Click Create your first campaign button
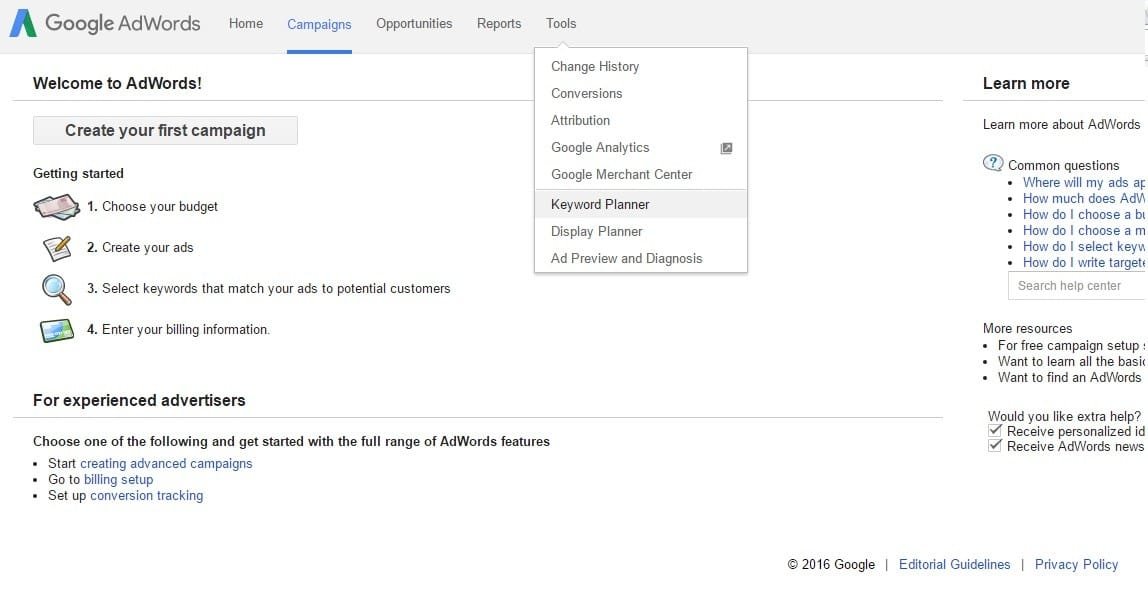Viewport: 1148px width, 608px height. (x=165, y=130)
